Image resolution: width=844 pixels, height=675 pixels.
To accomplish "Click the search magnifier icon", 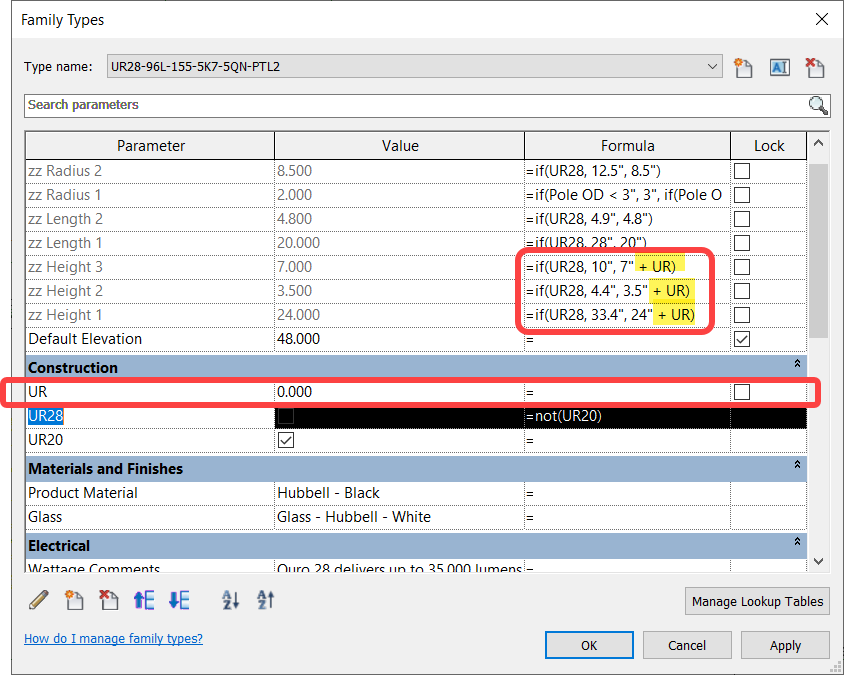I will point(818,105).
